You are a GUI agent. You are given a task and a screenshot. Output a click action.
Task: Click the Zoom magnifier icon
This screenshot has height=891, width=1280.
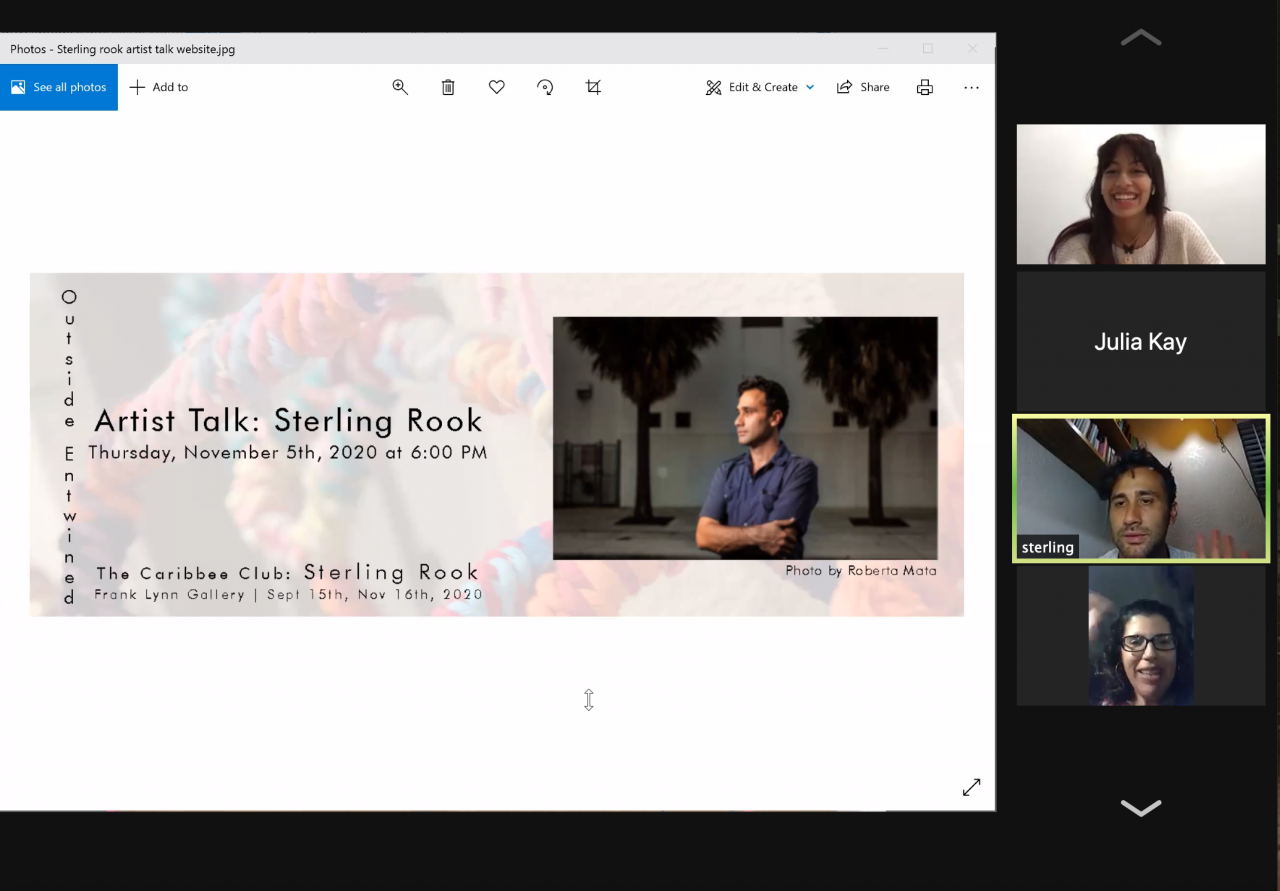[x=400, y=87]
